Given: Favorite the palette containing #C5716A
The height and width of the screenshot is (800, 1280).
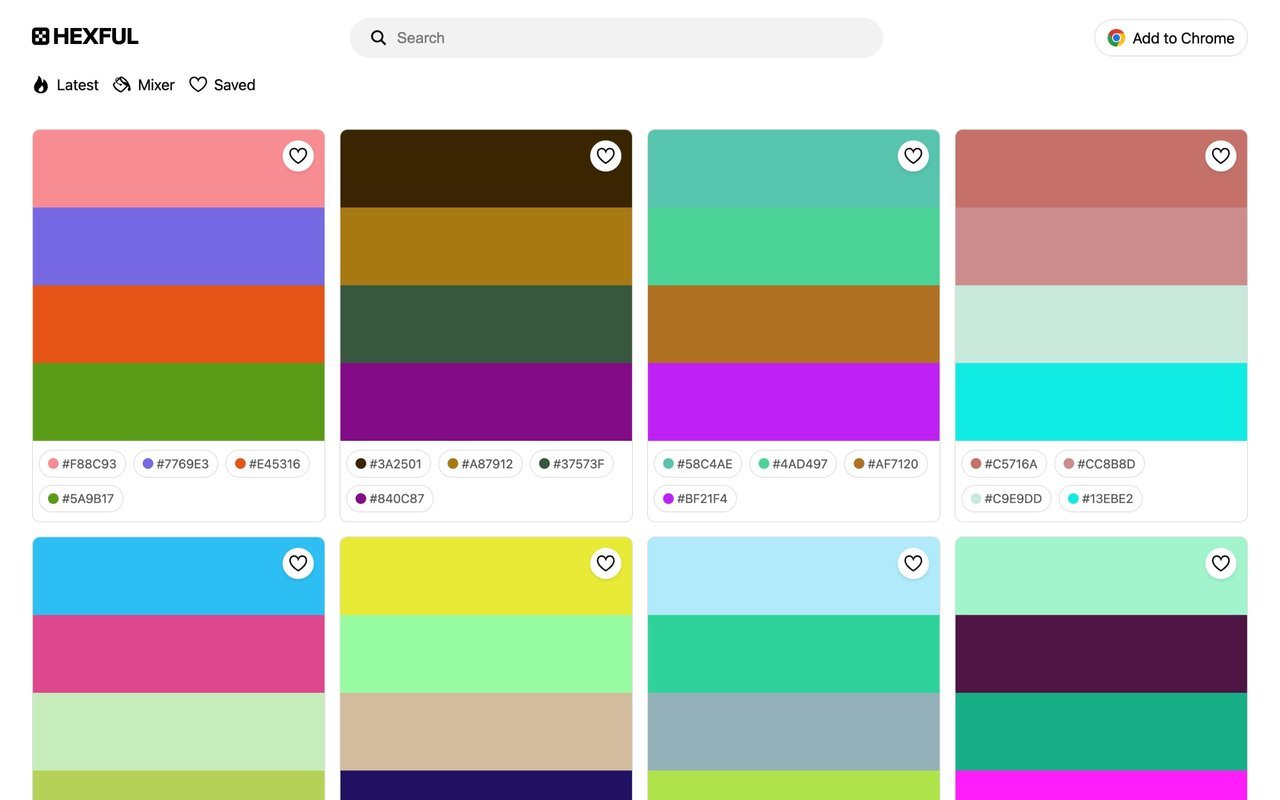Looking at the screenshot, I should coord(1221,156).
